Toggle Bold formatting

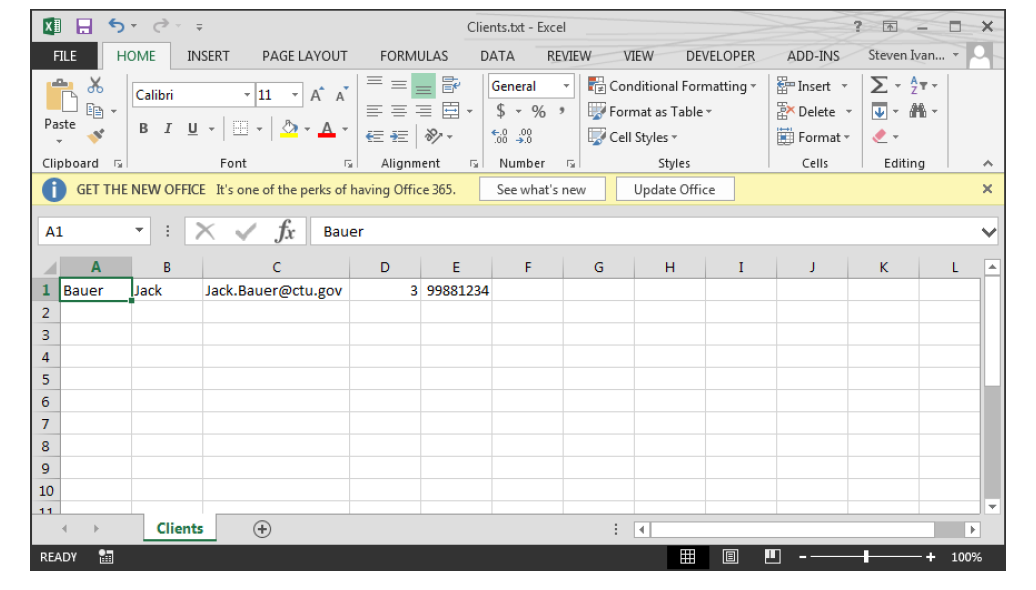coord(143,129)
